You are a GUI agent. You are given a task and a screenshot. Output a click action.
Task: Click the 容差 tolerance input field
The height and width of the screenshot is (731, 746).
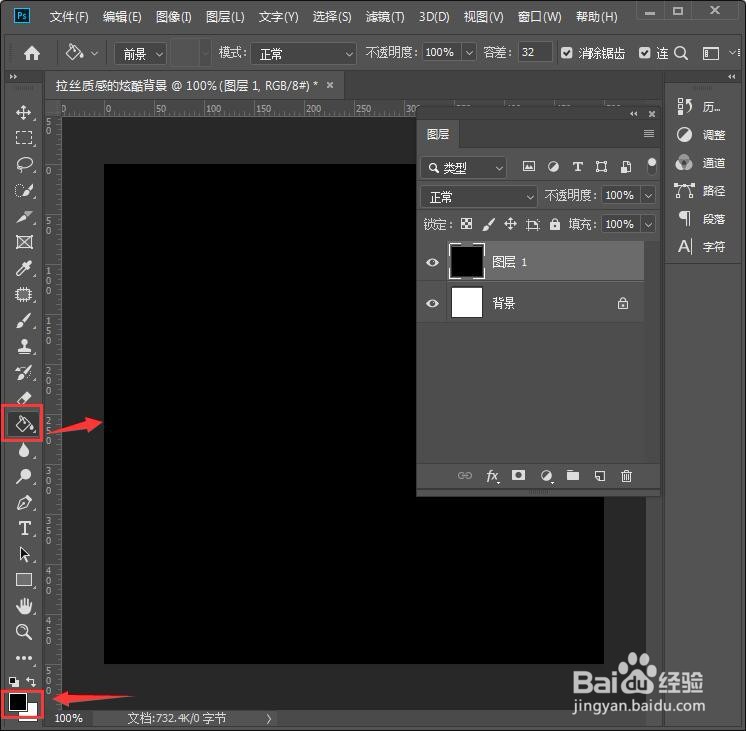coord(535,52)
